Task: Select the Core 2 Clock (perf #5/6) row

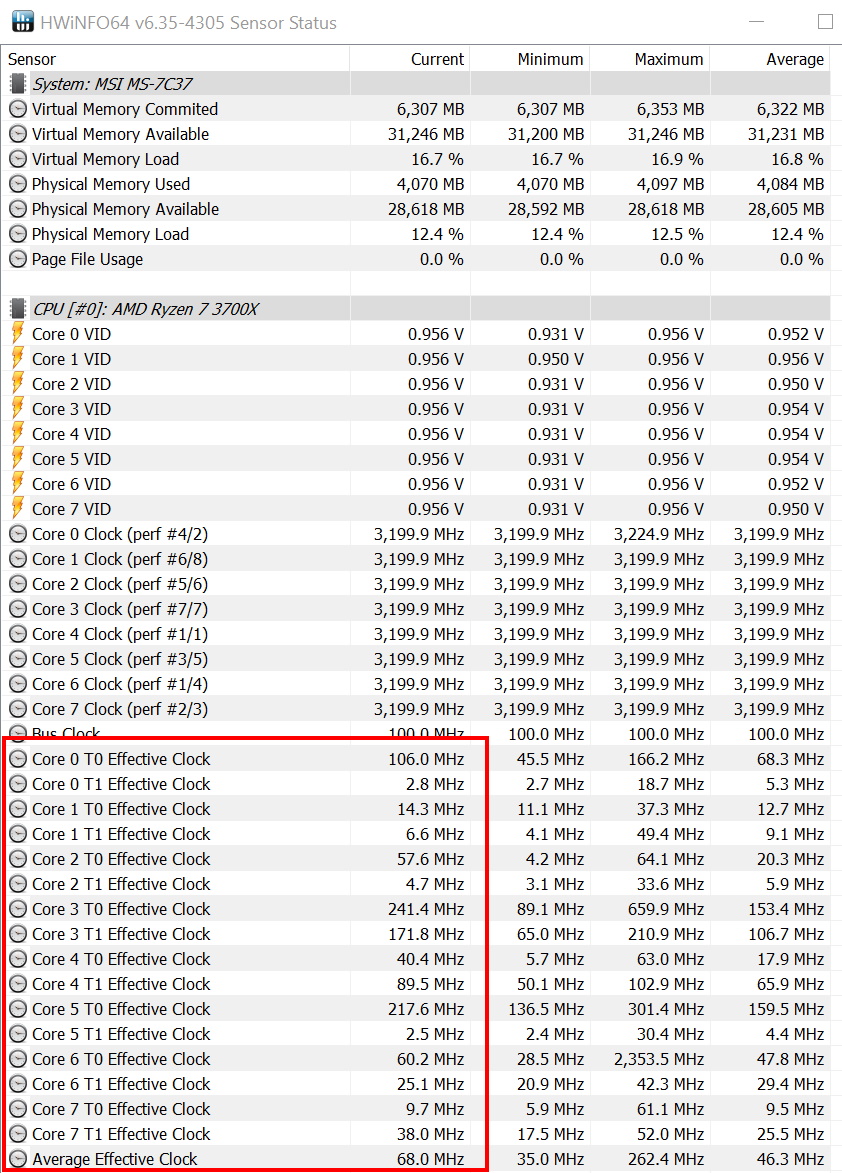Action: pyautogui.click(x=416, y=584)
